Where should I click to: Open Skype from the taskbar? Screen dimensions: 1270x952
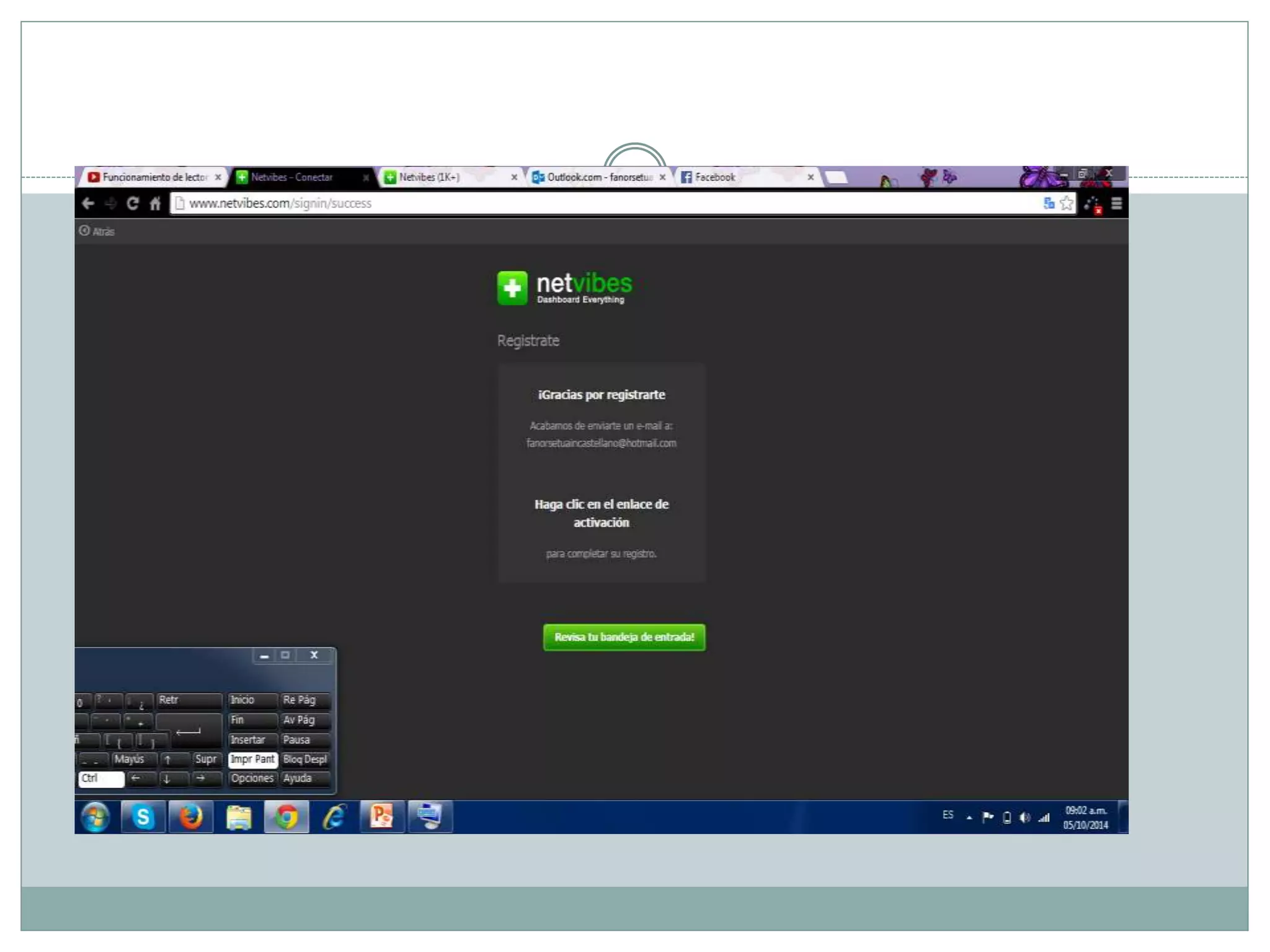[143, 817]
